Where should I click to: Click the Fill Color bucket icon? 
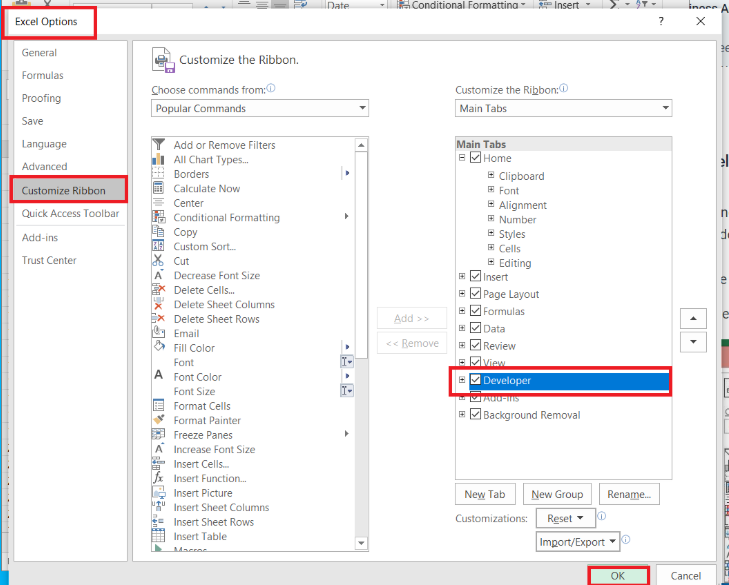(158, 348)
